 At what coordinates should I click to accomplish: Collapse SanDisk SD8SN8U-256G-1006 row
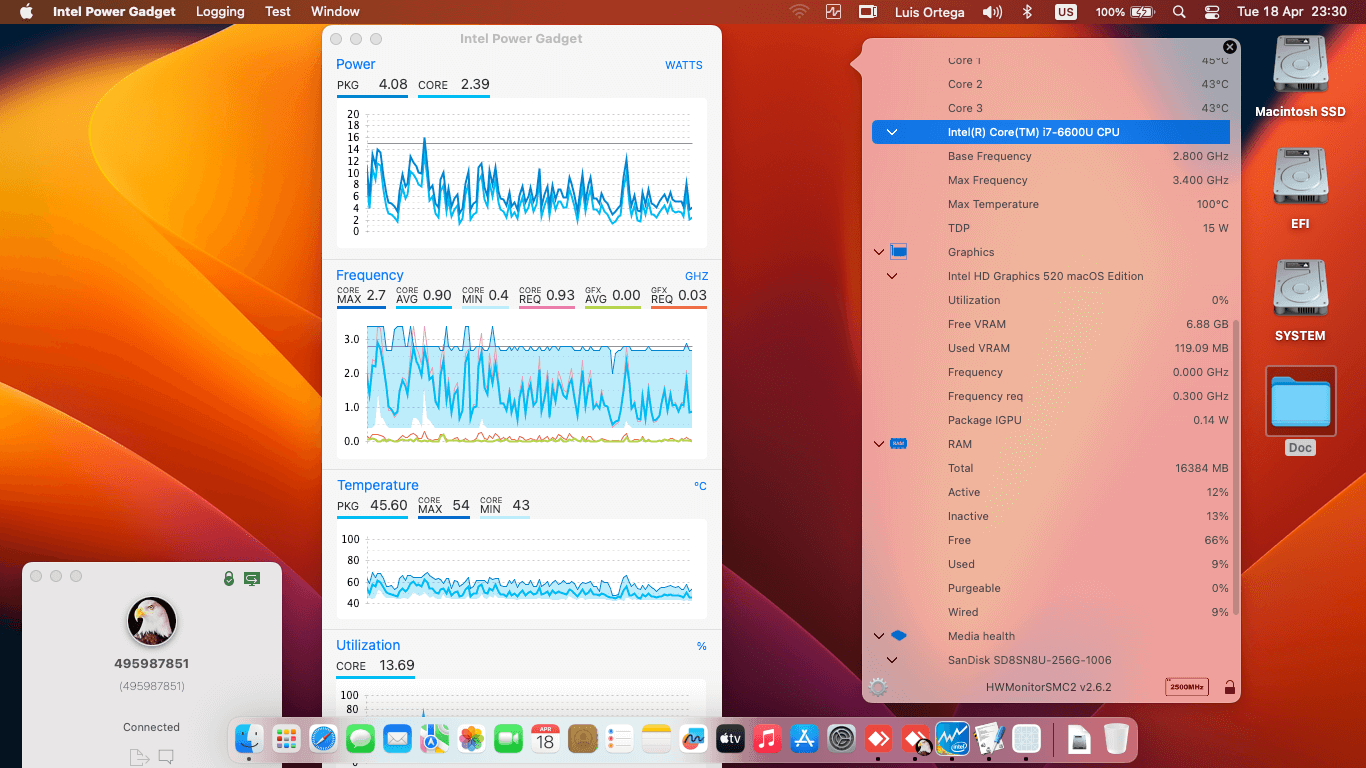(892, 660)
